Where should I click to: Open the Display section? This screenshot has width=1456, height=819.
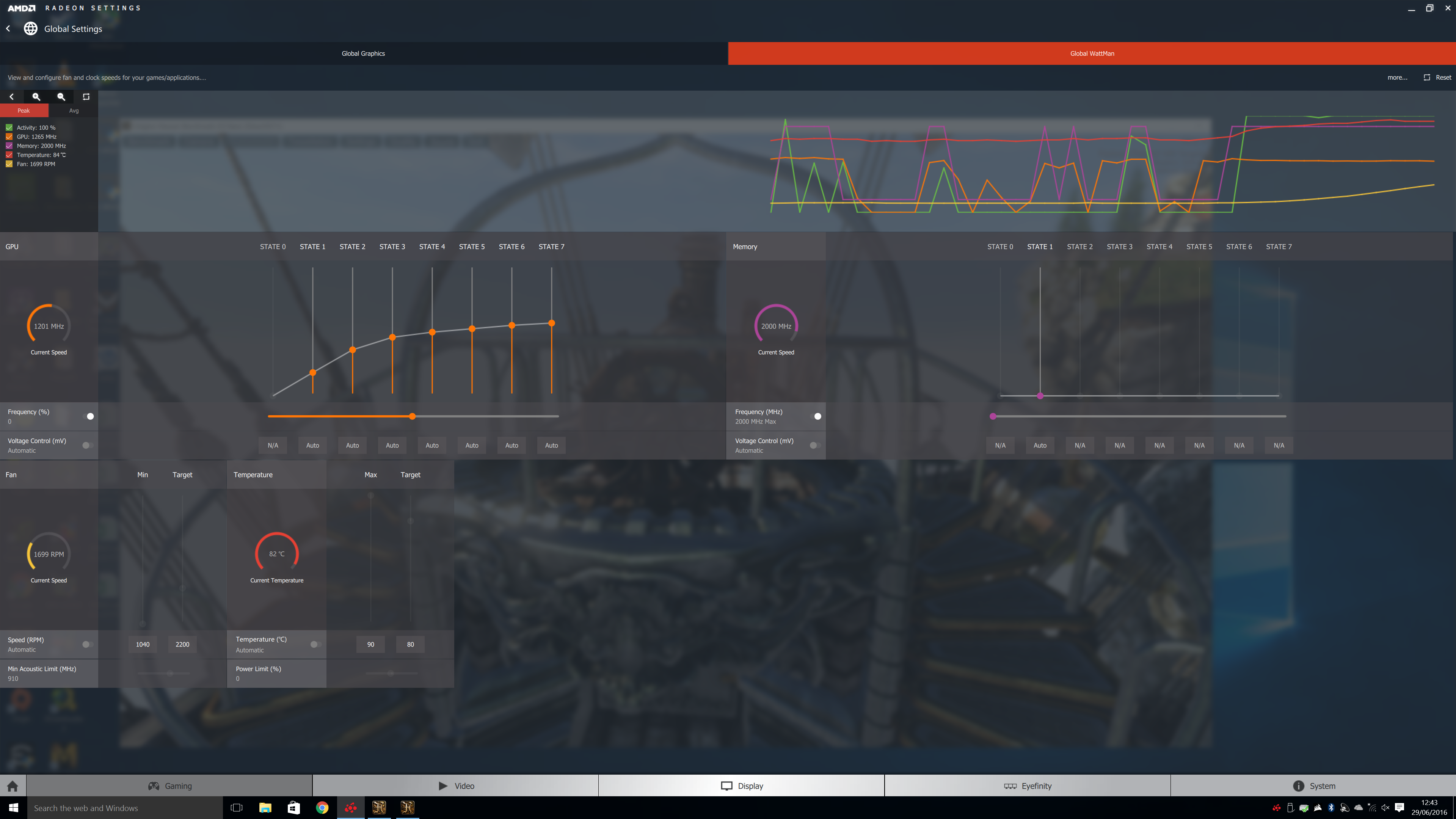pos(742,786)
